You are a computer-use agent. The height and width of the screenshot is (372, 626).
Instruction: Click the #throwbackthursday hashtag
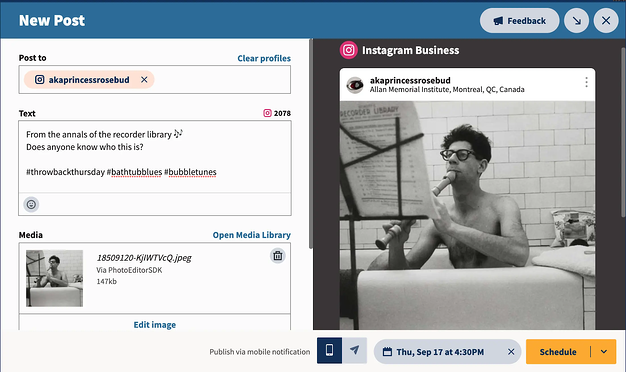(65, 172)
